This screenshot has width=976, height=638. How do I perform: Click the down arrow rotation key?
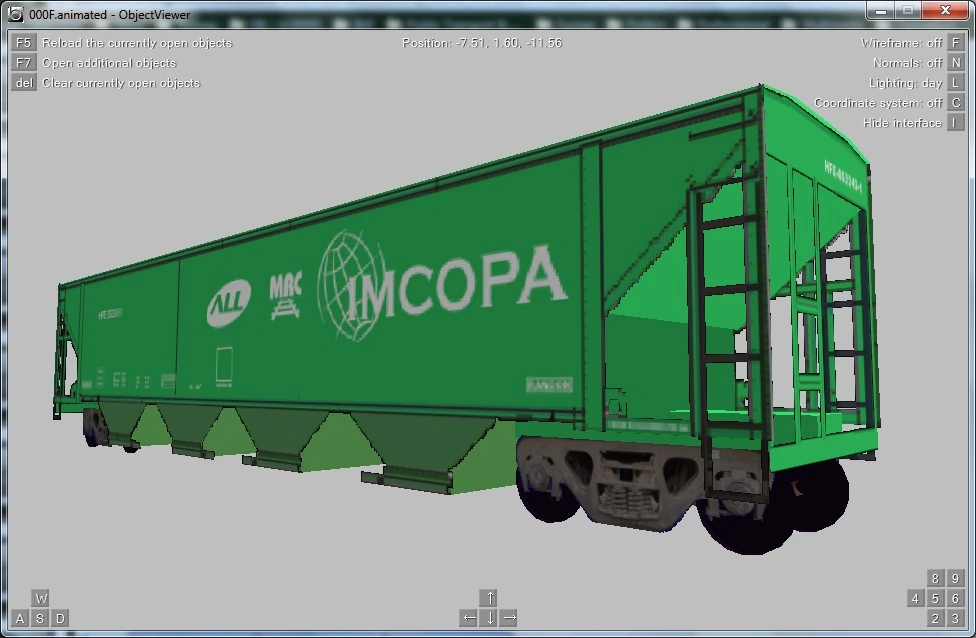tap(489, 617)
